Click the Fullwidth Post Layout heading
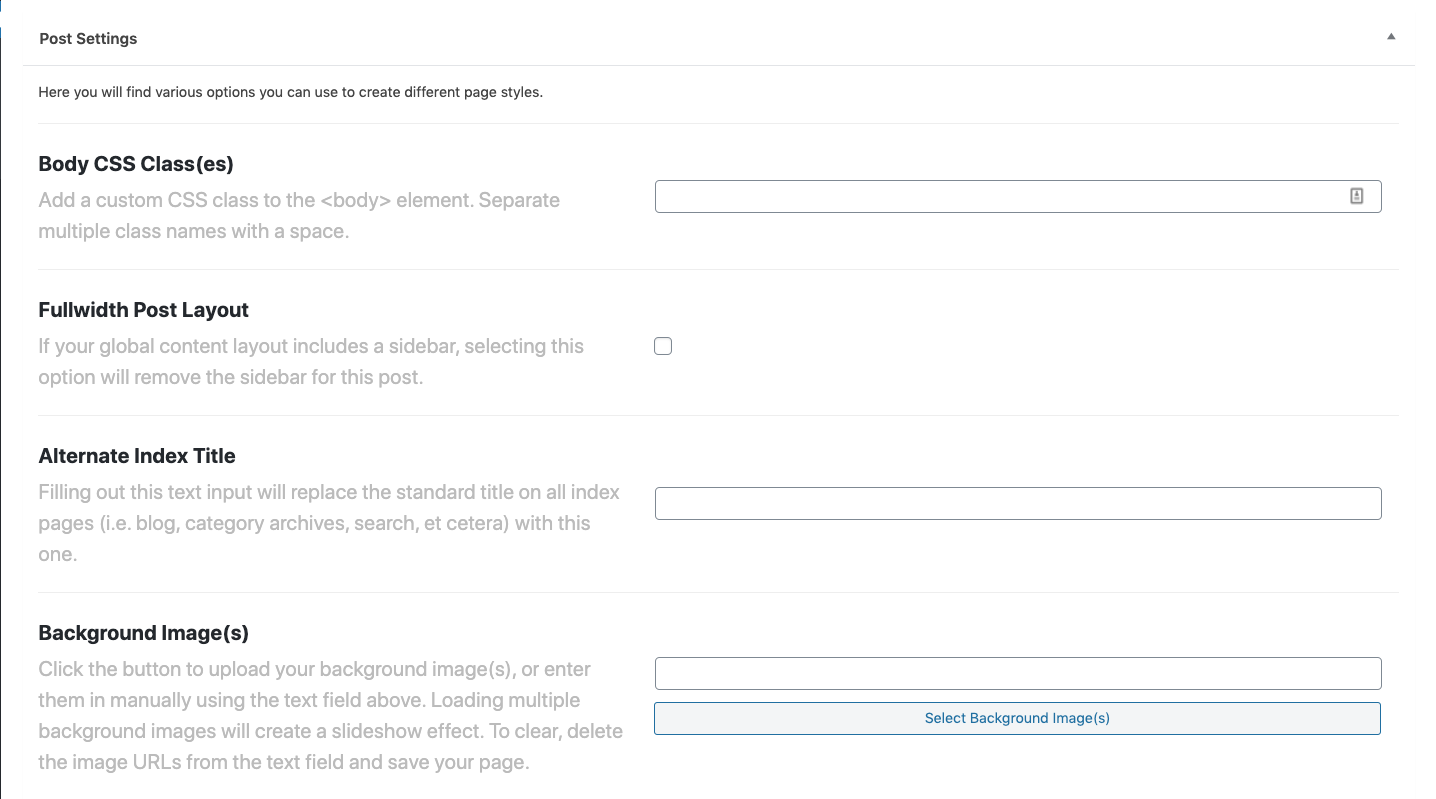 143,310
